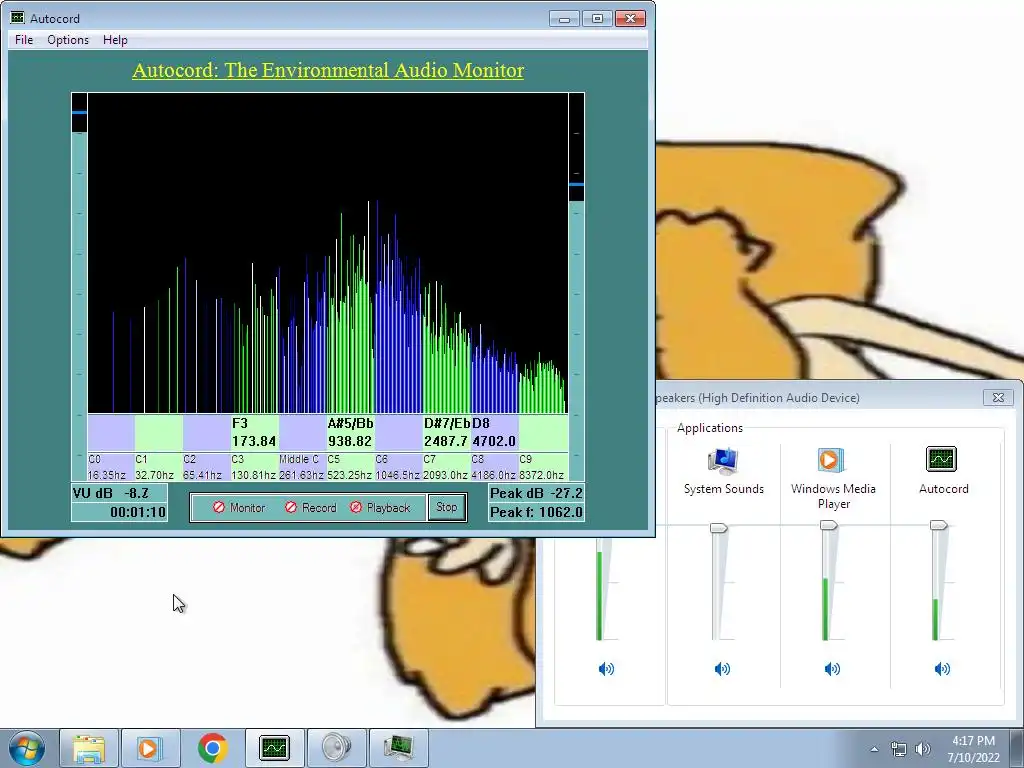Click the right peak level meter blue marker

pos(577,184)
